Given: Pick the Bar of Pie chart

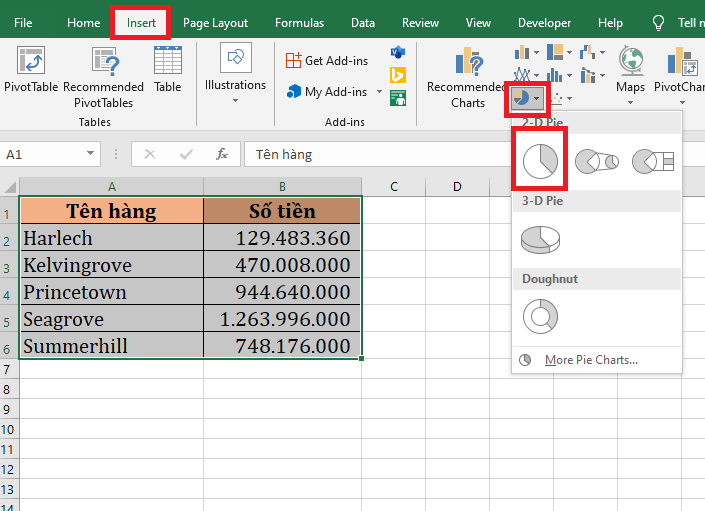Looking at the screenshot, I should [655, 160].
